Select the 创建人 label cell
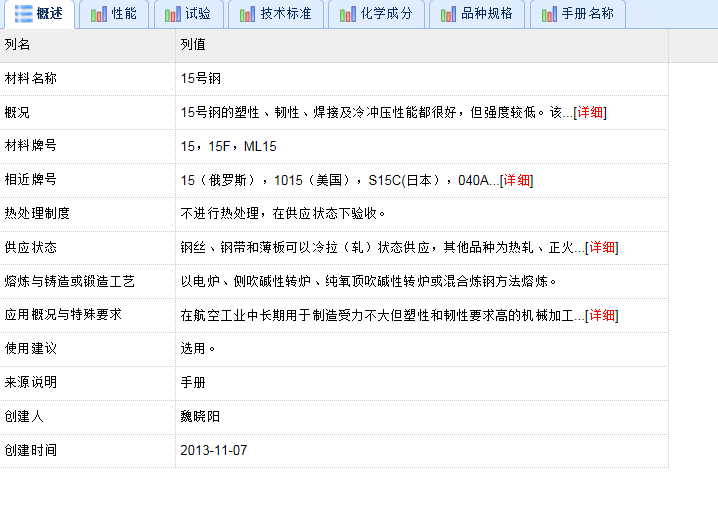This screenshot has width=718, height=507. tap(87, 417)
